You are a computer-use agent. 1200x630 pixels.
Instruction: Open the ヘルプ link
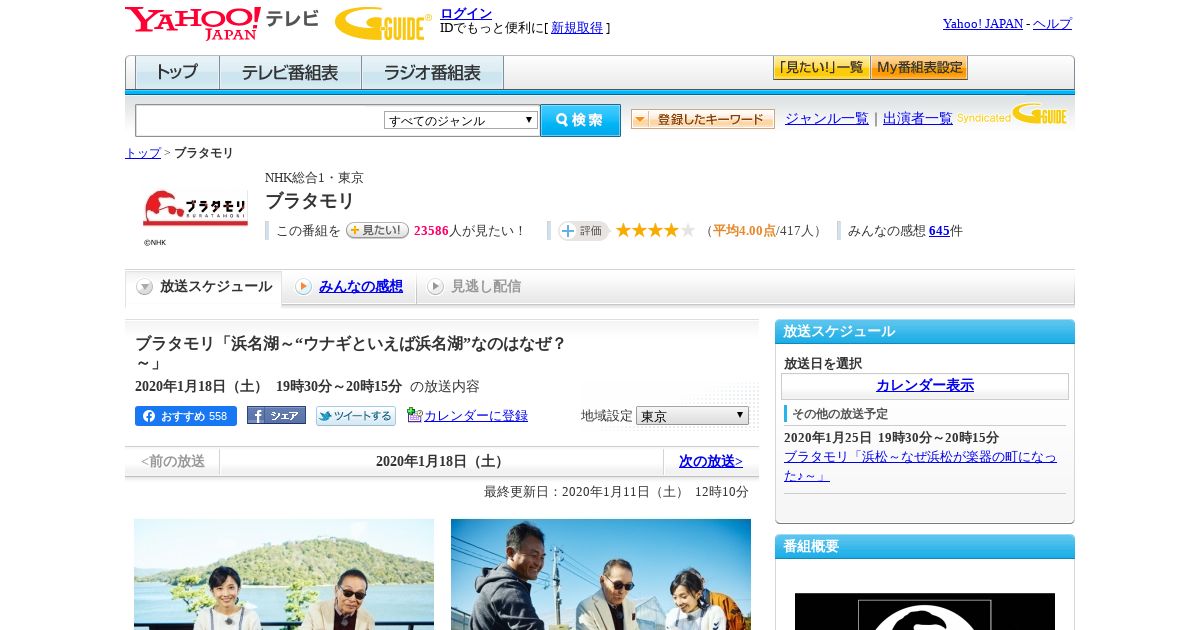(x=1052, y=24)
